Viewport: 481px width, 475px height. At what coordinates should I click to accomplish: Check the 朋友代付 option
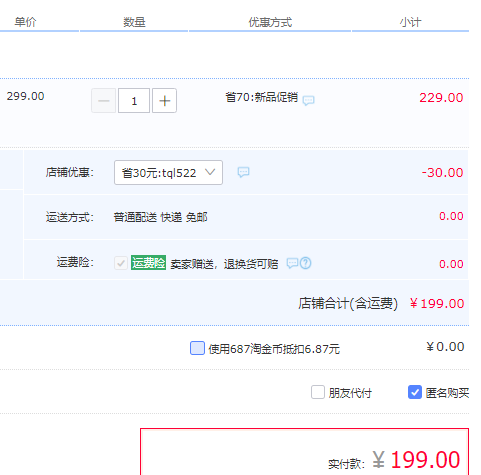point(318,392)
